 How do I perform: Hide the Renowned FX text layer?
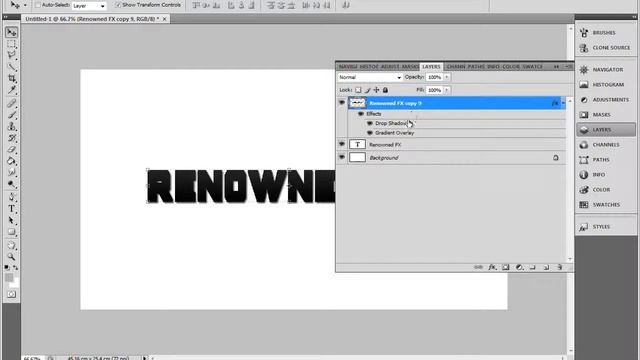342,144
